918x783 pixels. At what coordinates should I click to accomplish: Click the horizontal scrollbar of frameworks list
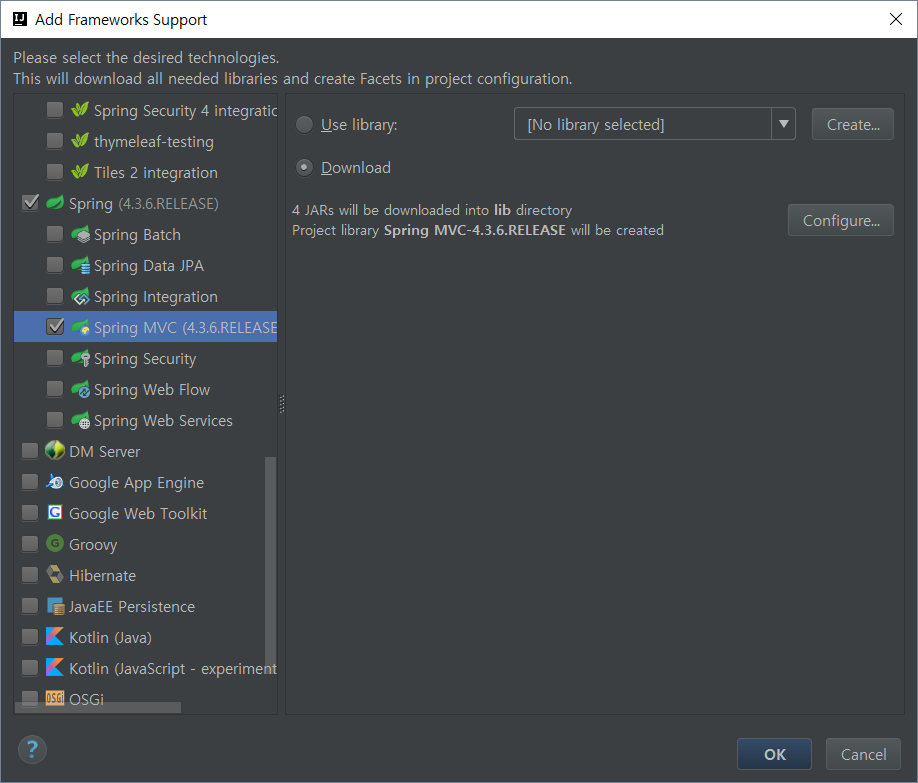tap(98, 707)
